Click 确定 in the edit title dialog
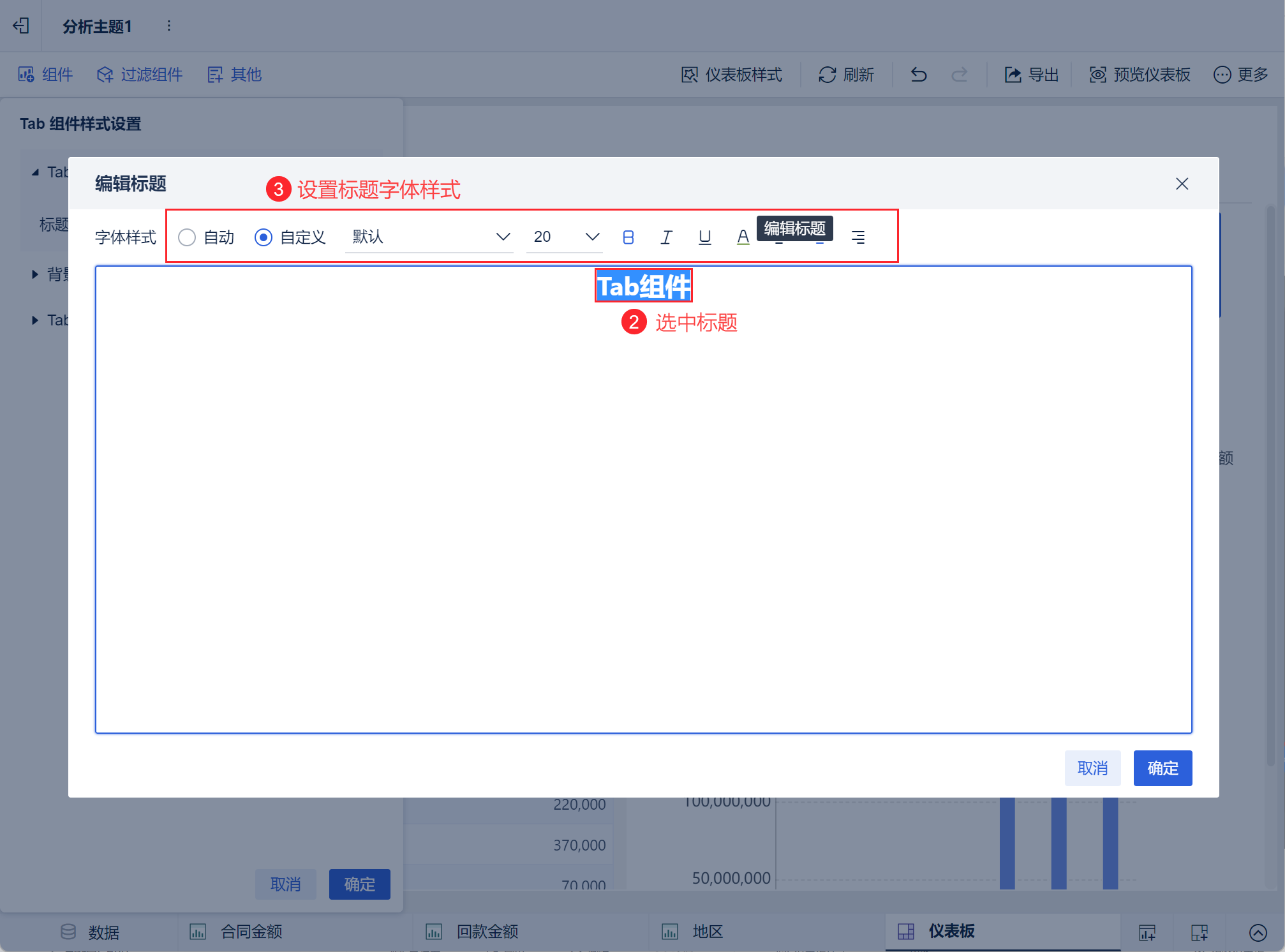This screenshot has width=1285, height=952. [1162, 768]
